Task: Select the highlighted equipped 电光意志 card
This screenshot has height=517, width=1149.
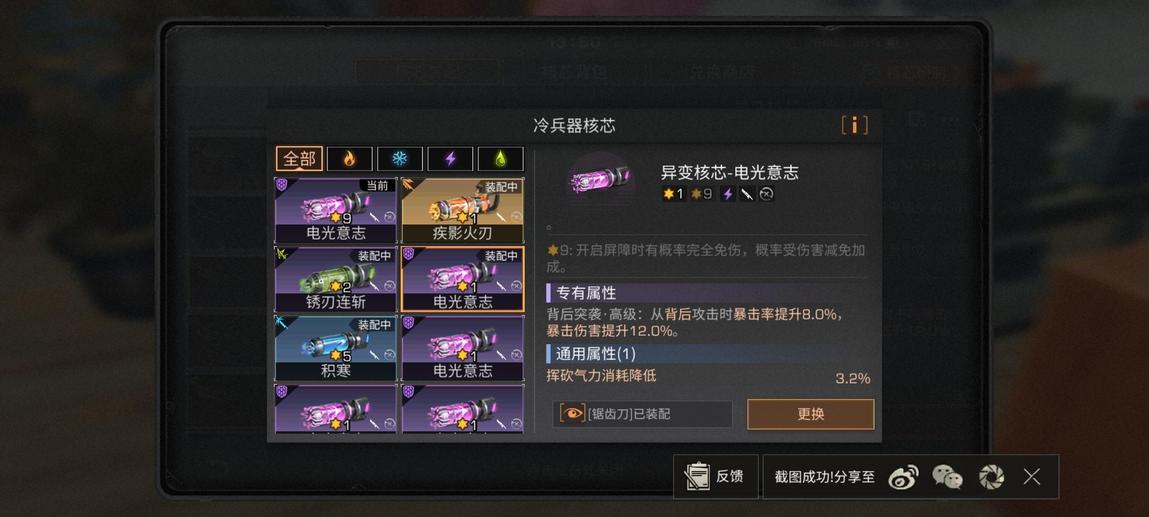Action: (463, 280)
